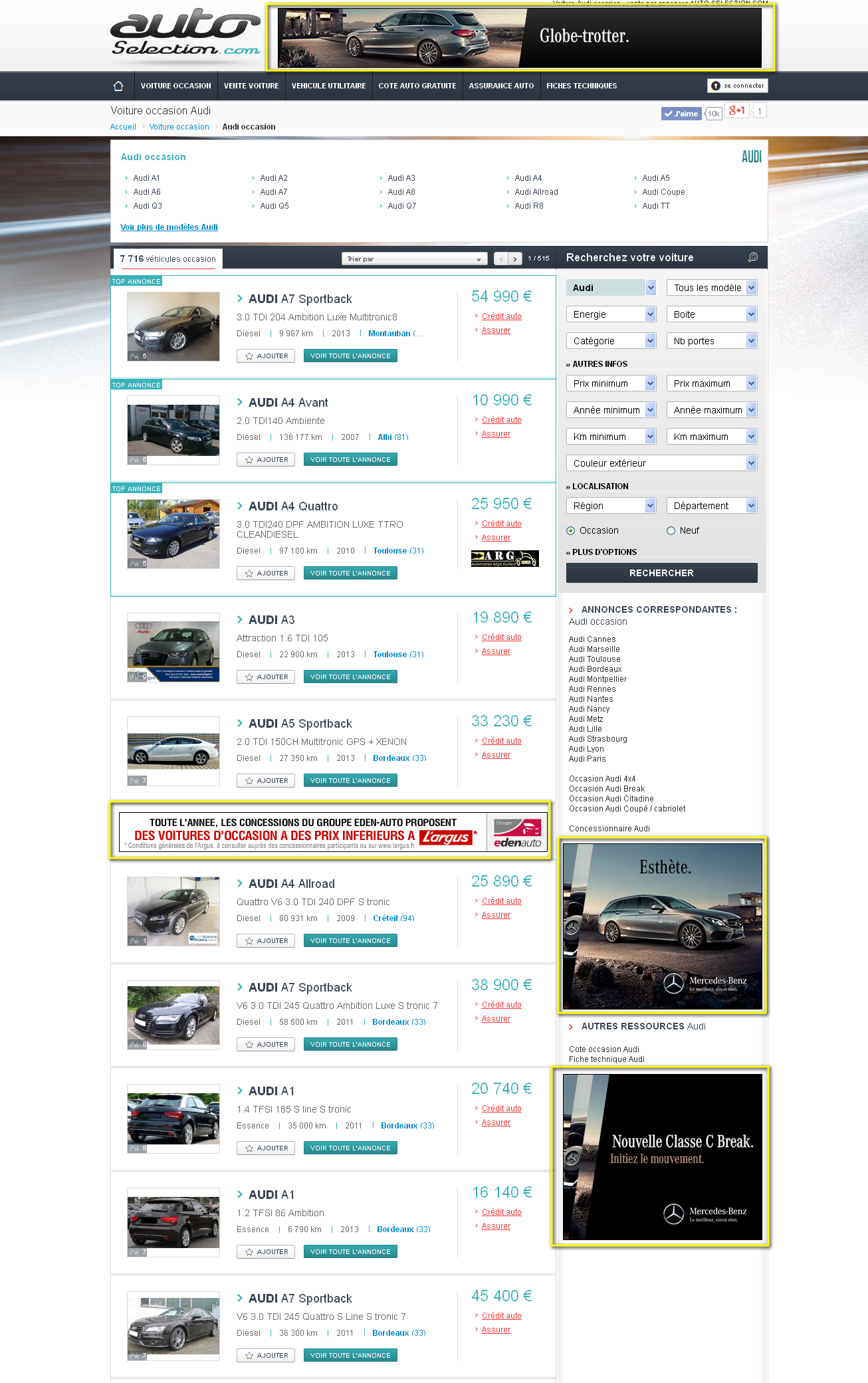The width and height of the screenshot is (868, 1383).
Task: Click Assurer link for AUDI A3
Action: tap(496, 651)
